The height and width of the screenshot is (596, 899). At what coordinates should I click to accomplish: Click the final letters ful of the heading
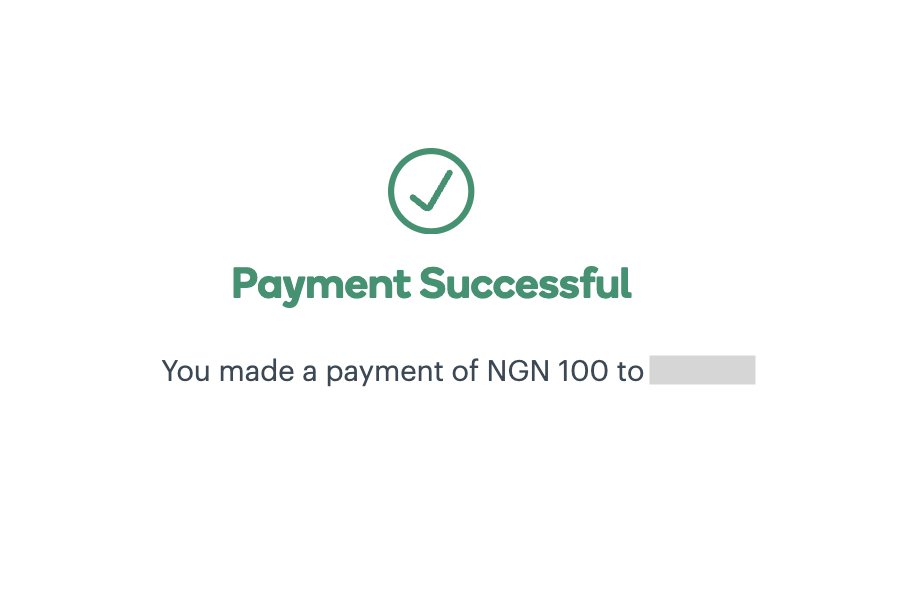610,284
